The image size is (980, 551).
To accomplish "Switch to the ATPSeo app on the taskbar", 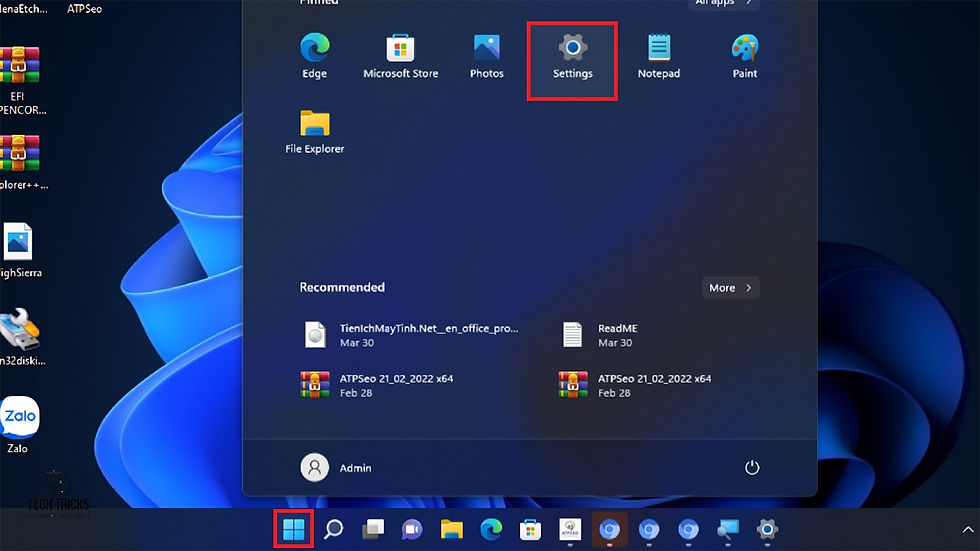I will click(x=570, y=530).
